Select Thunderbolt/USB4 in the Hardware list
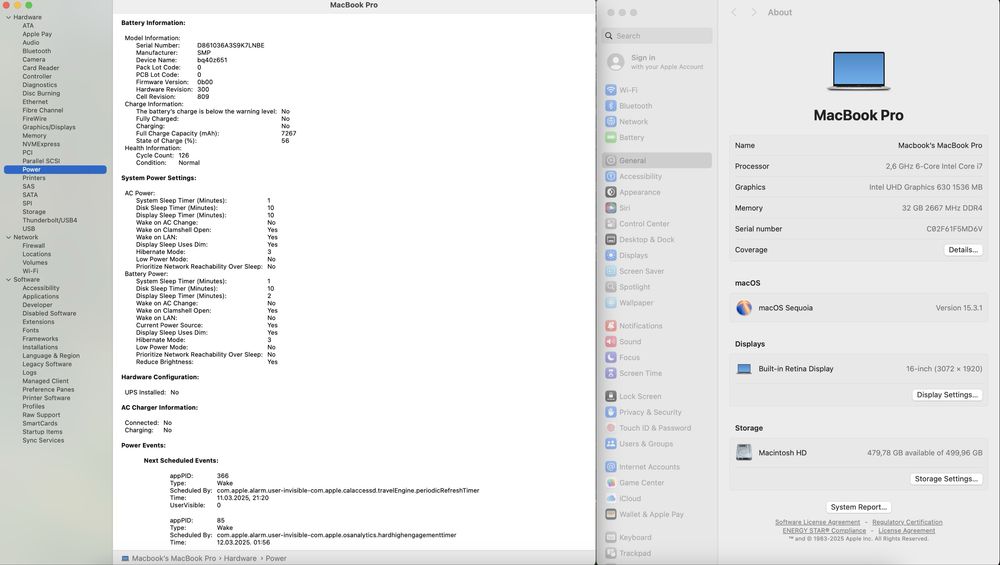The height and width of the screenshot is (565, 1000). pyautogui.click(x=50, y=220)
